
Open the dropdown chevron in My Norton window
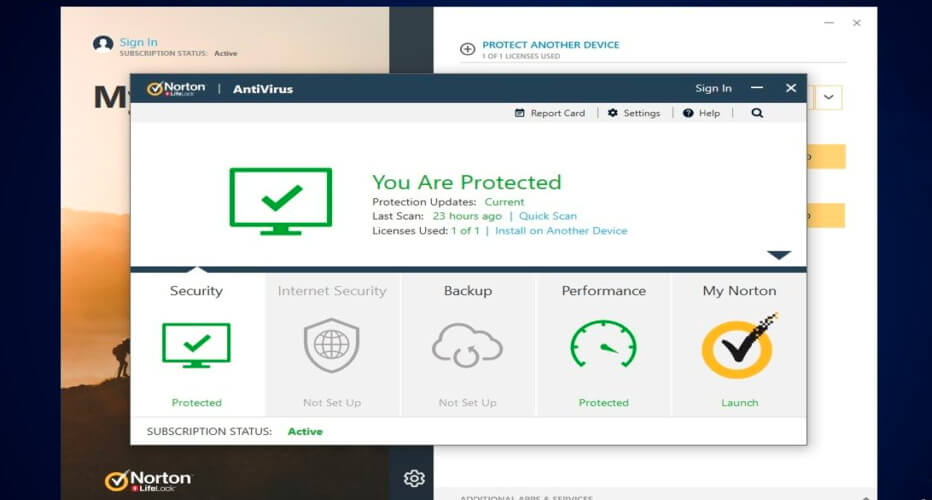[x=829, y=97]
